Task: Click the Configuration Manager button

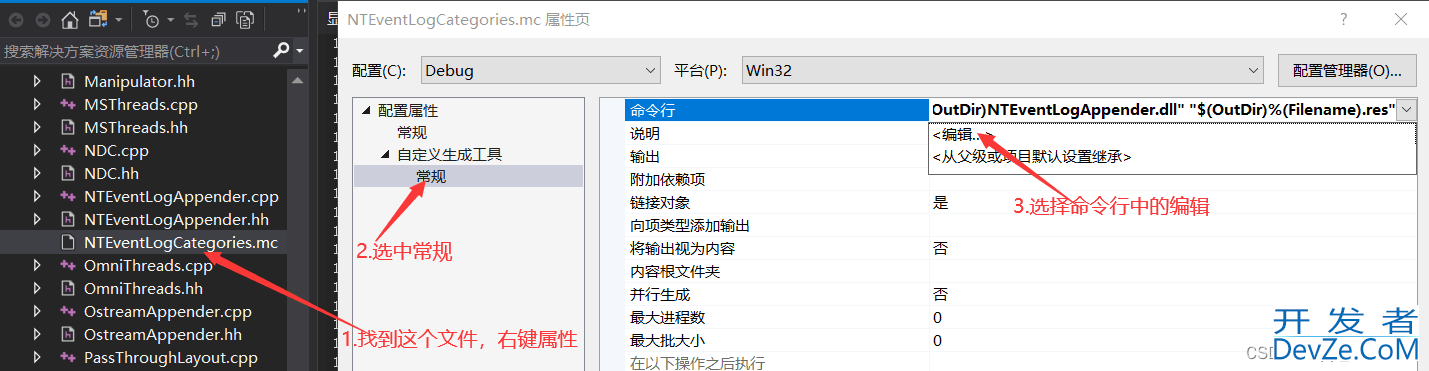Action: tap(1347, 71)
